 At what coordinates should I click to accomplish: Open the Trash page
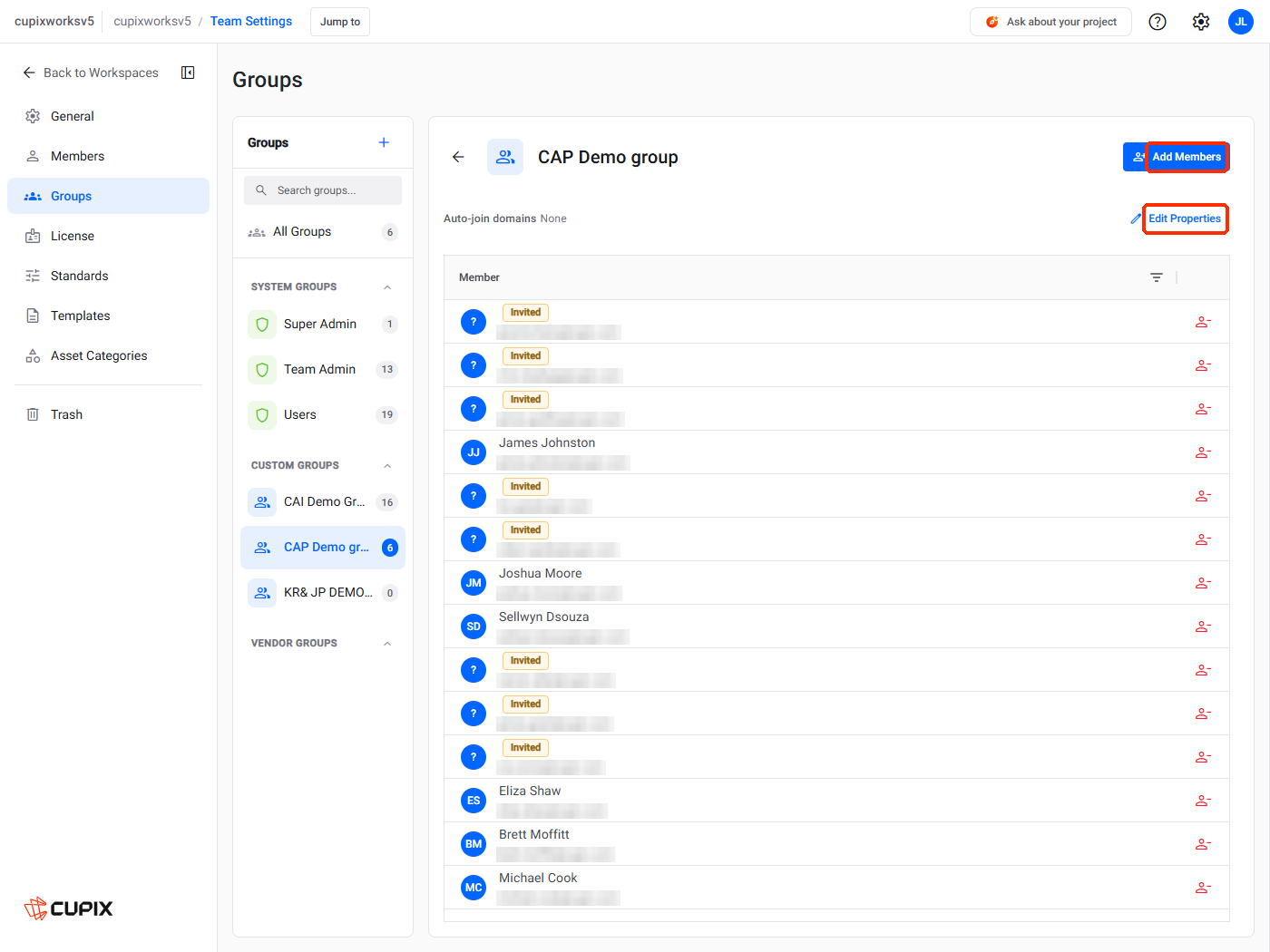point(108,414)
